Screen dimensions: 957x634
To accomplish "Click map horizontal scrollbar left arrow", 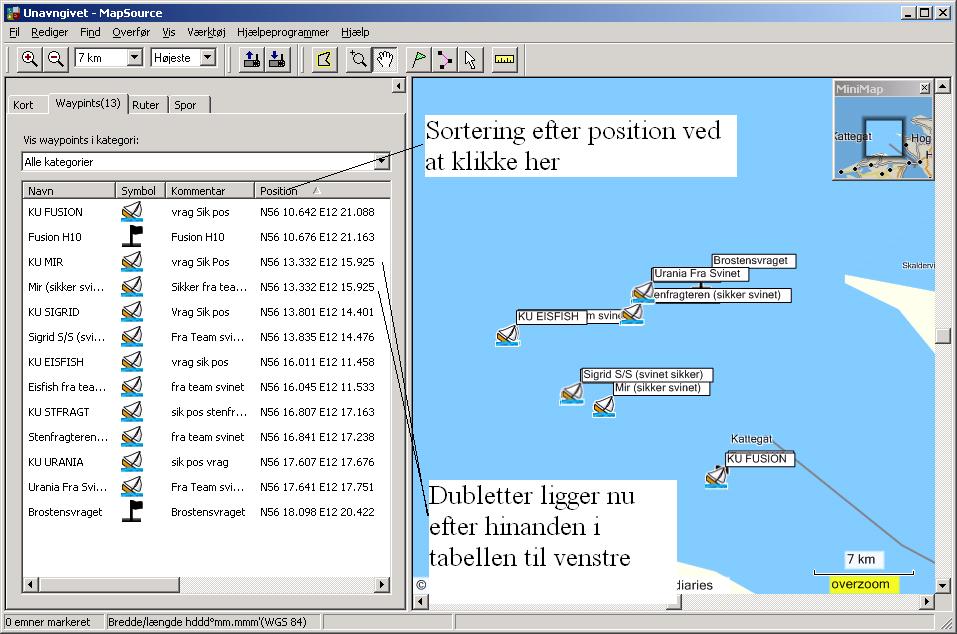I will tap(421, 602).
